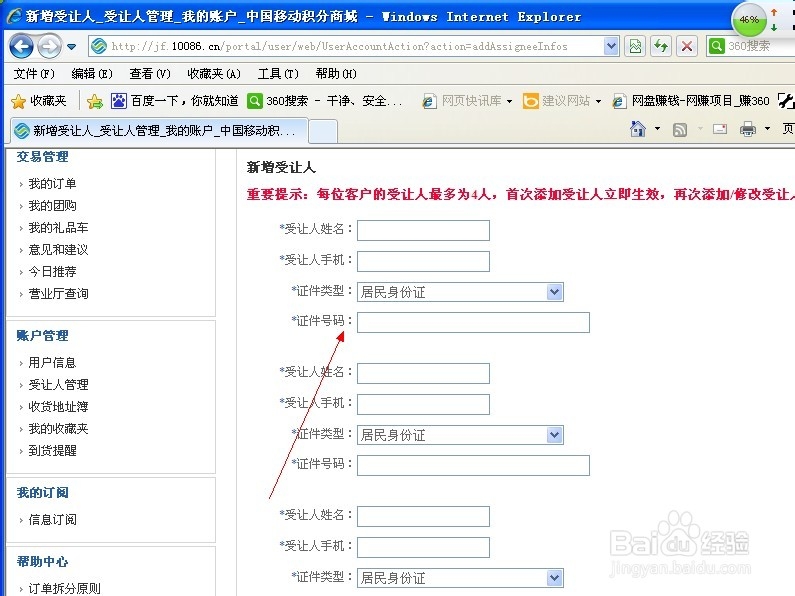Click the second 证件号码 input field
The height and width of the screenshot is (596, 795).
click(x=474, y=465)
